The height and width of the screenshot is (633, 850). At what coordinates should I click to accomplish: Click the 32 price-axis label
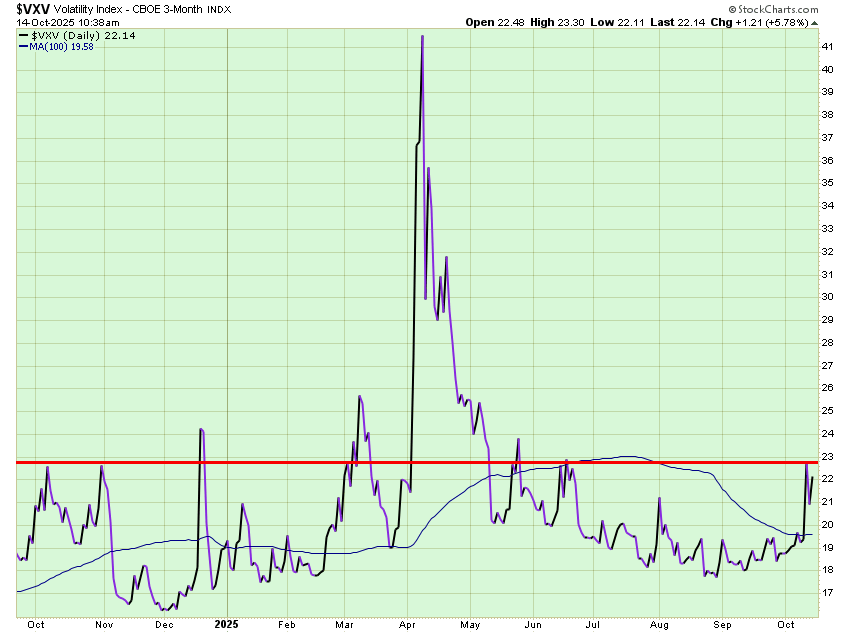tap(827, 251)
